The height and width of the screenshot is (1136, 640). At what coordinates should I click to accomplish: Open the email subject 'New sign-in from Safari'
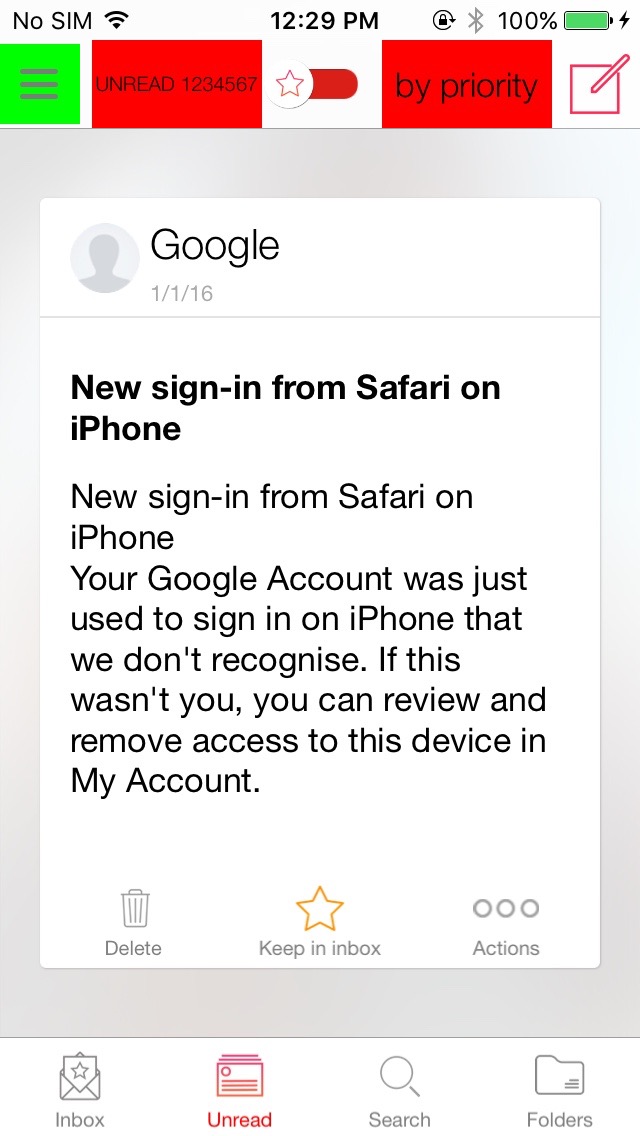pos(286,409)
